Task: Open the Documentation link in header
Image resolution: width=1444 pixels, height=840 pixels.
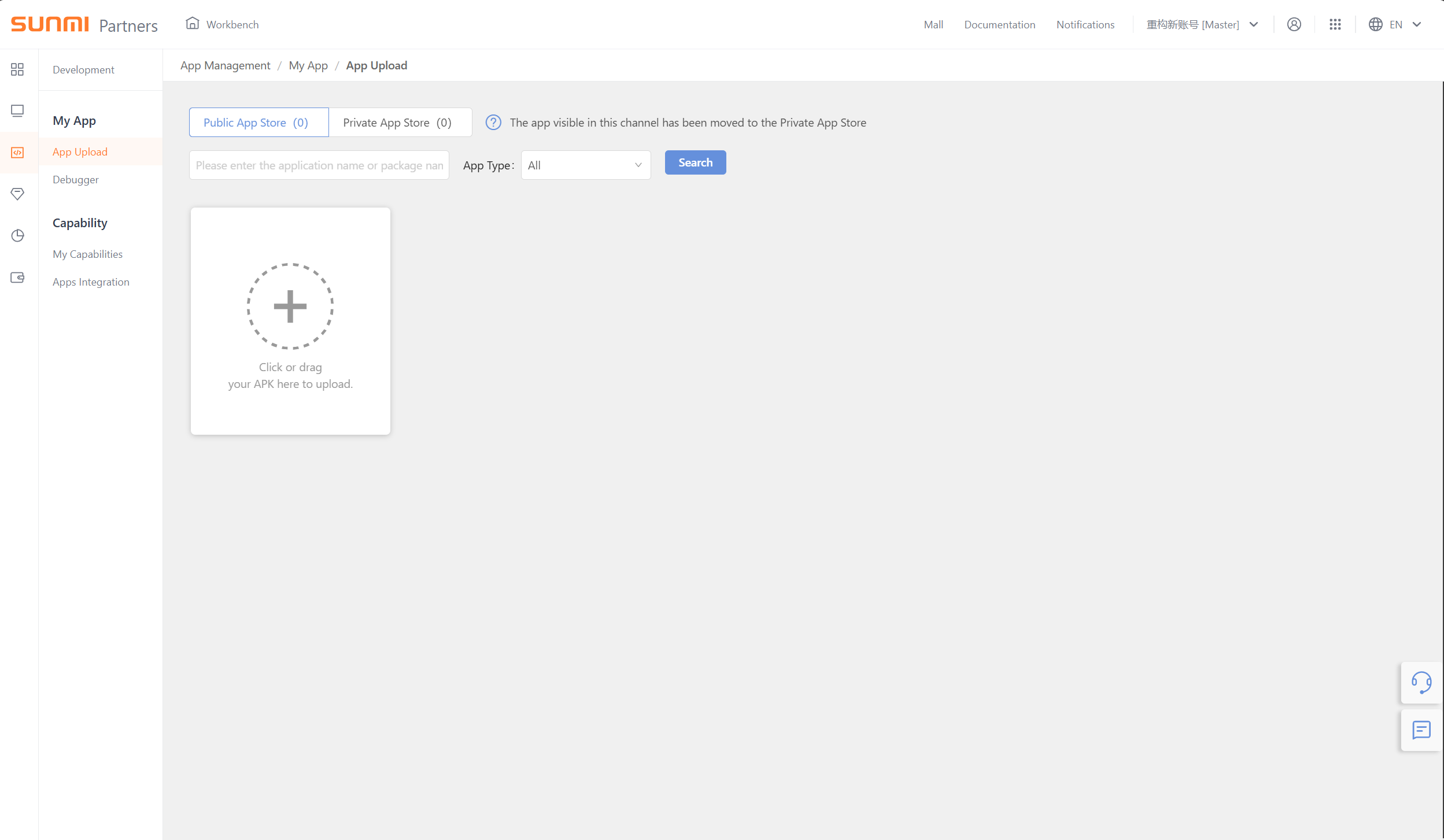Action: point(999,24)
